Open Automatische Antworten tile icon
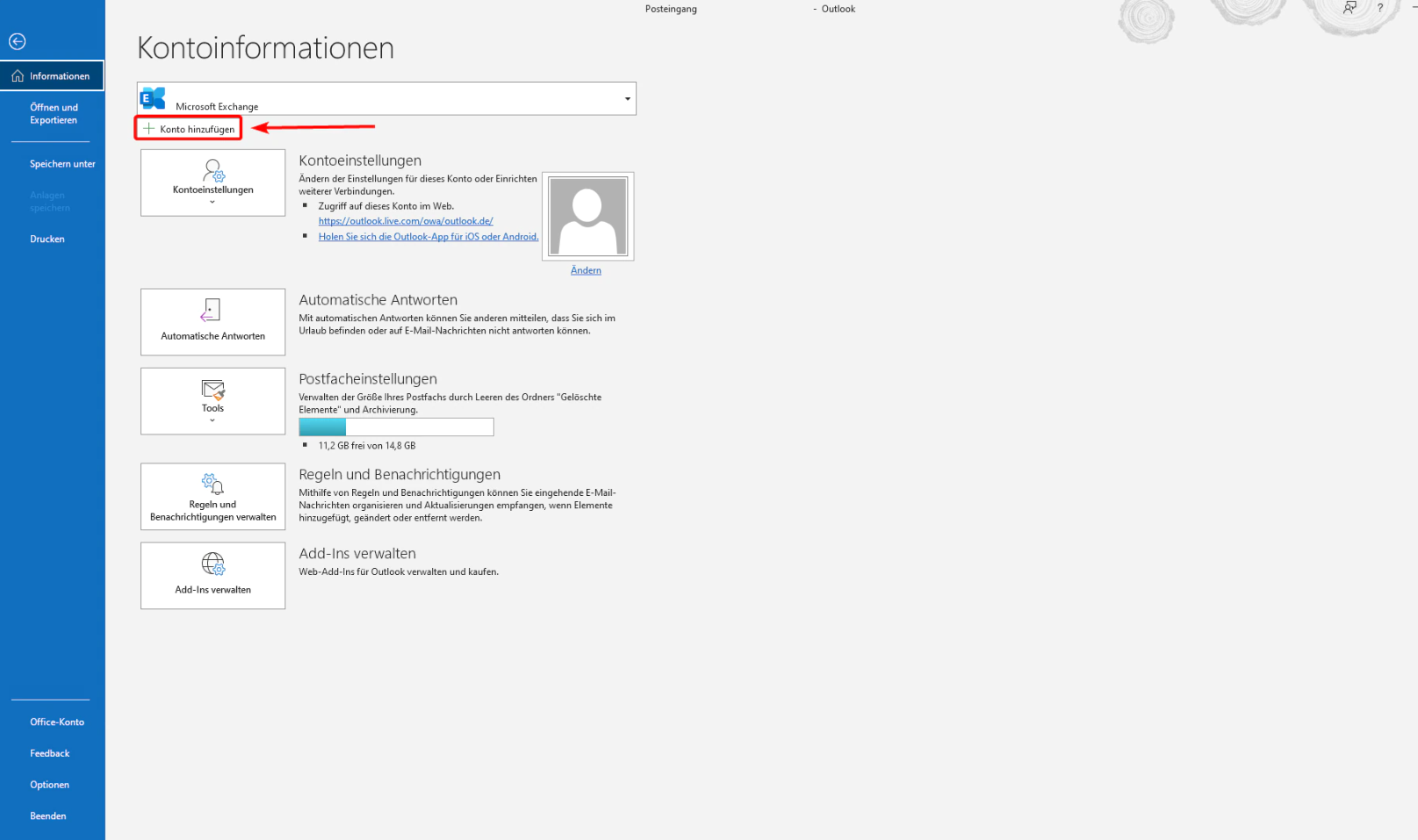The width and height of the screenshot is (1418, 840). (212, 311)
